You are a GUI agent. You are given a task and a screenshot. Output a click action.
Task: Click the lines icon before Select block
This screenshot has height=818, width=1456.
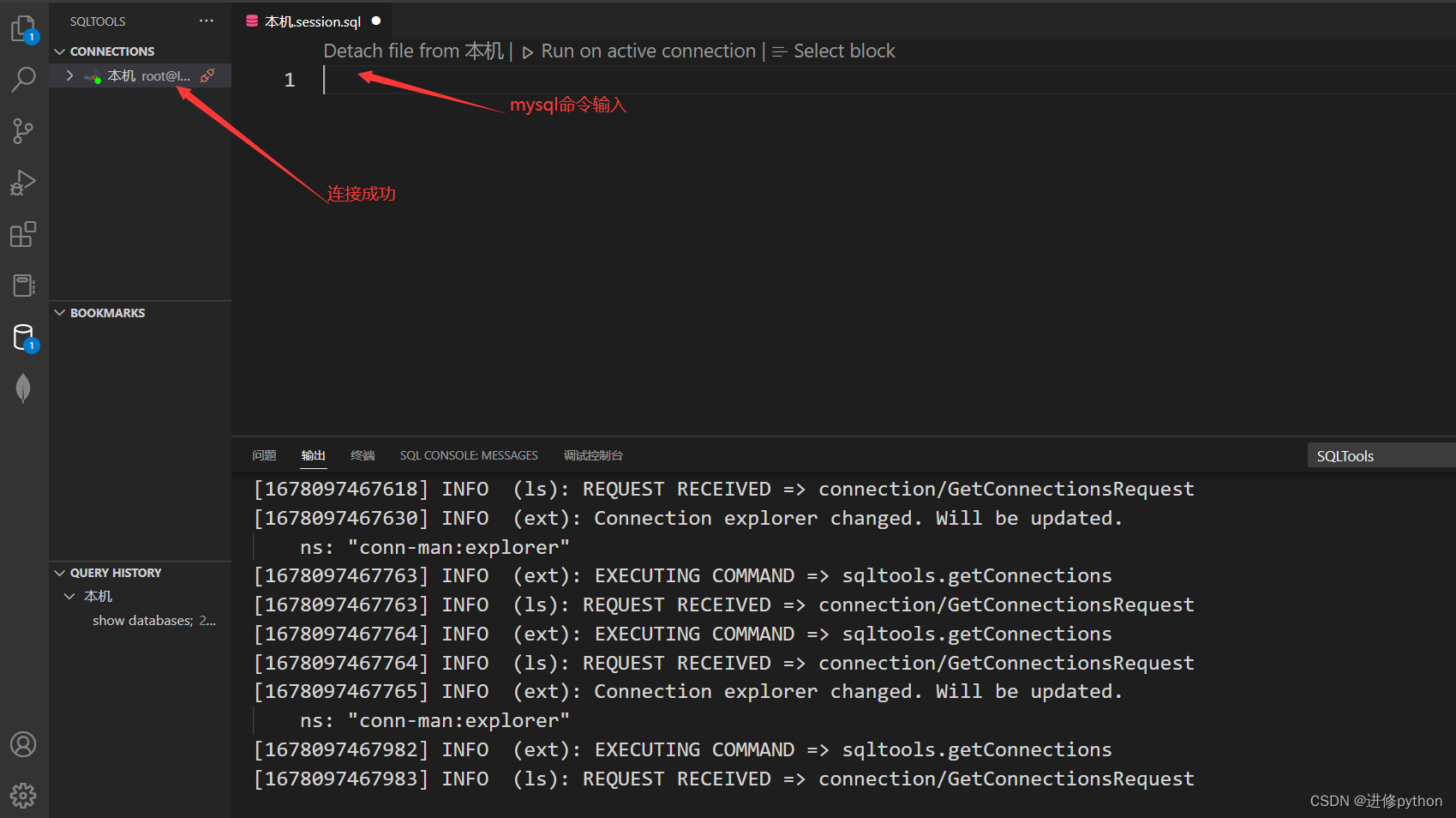click(779, 52)
